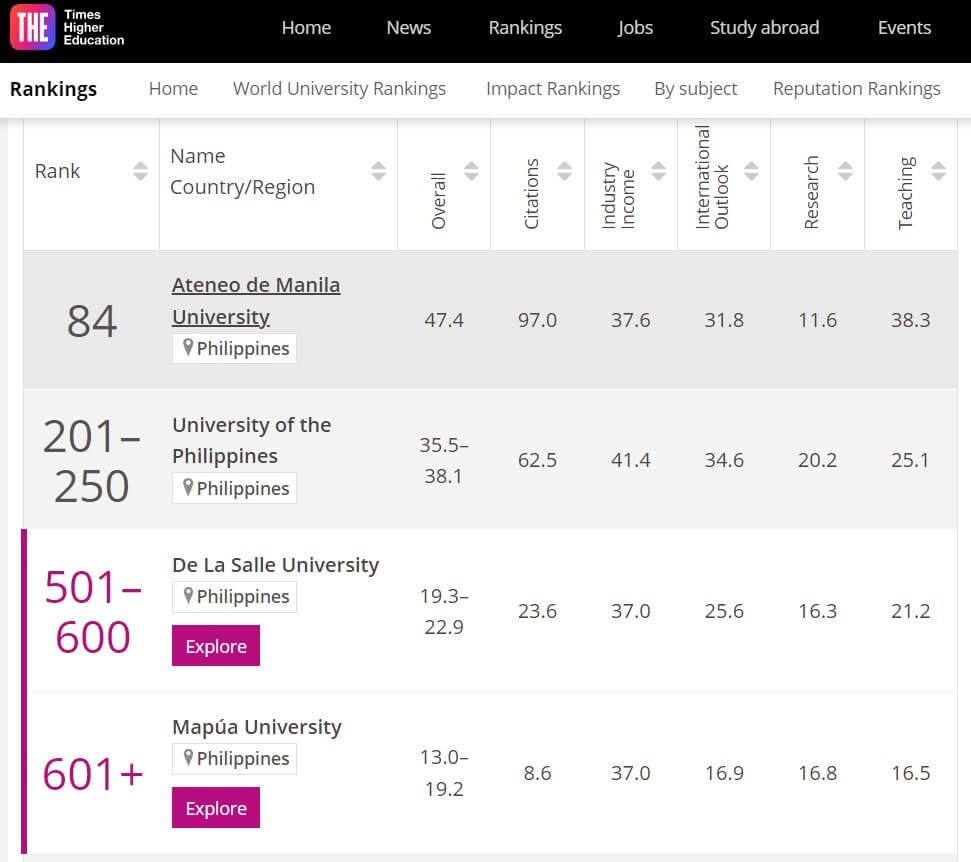971x862 pixels.
Task: Open Rankings in top navigation
Action: [525, 28]
